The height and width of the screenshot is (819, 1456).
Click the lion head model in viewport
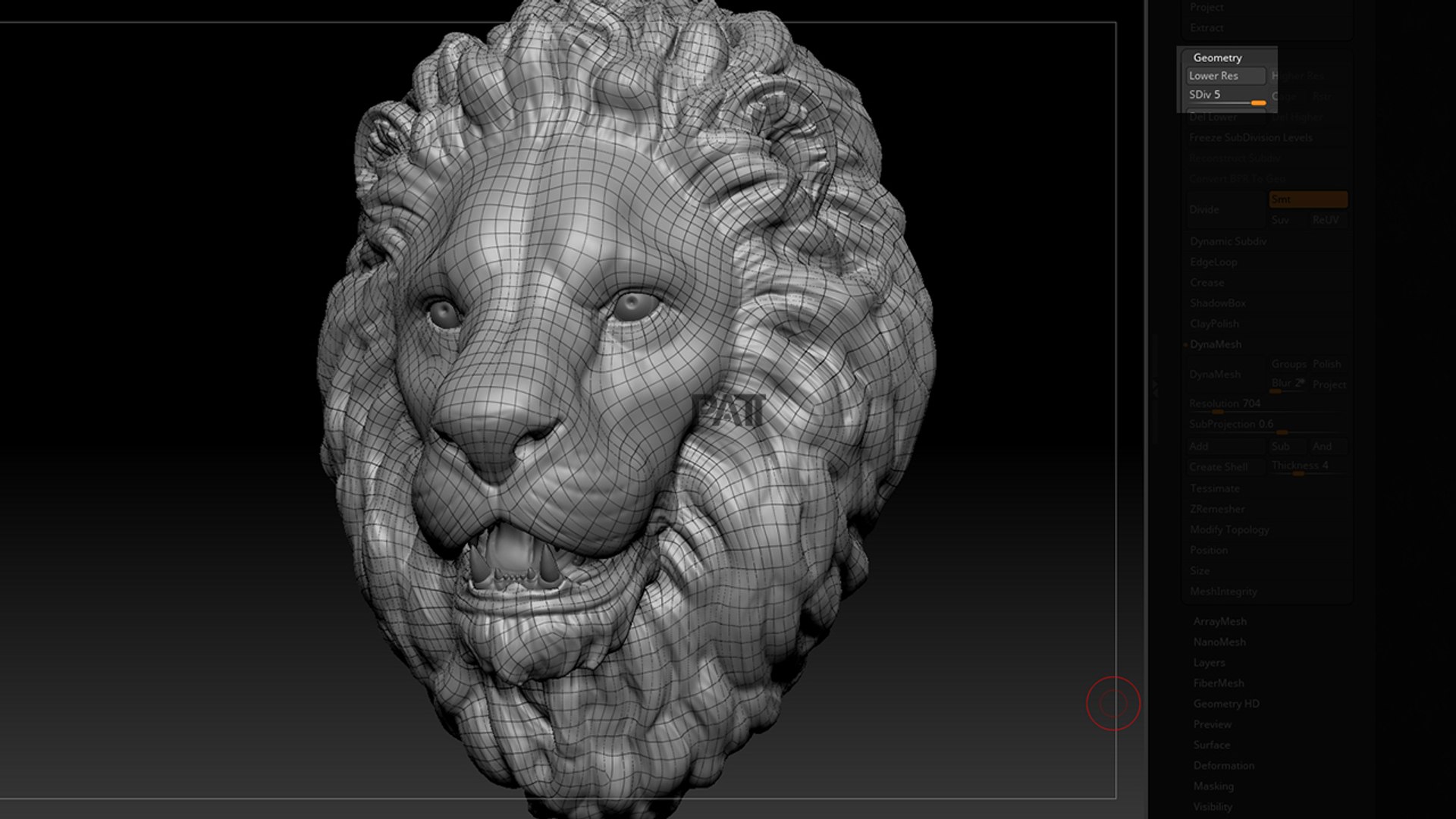tap(626, 409)
